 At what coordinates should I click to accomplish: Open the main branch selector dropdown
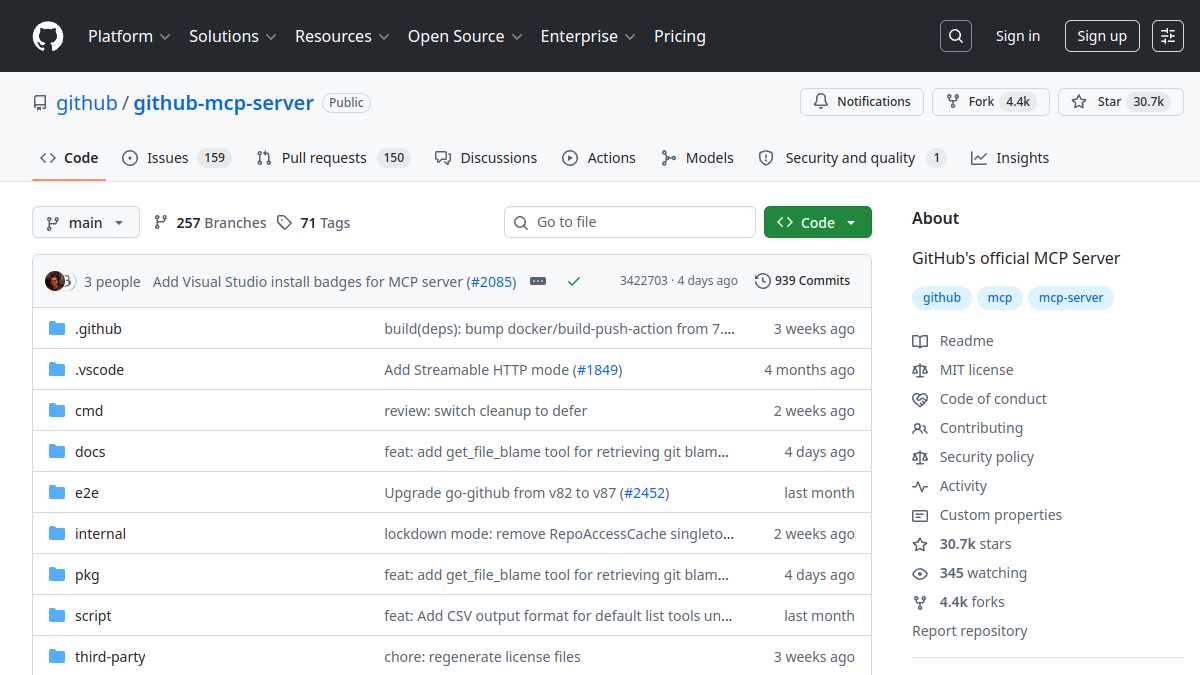85,222
